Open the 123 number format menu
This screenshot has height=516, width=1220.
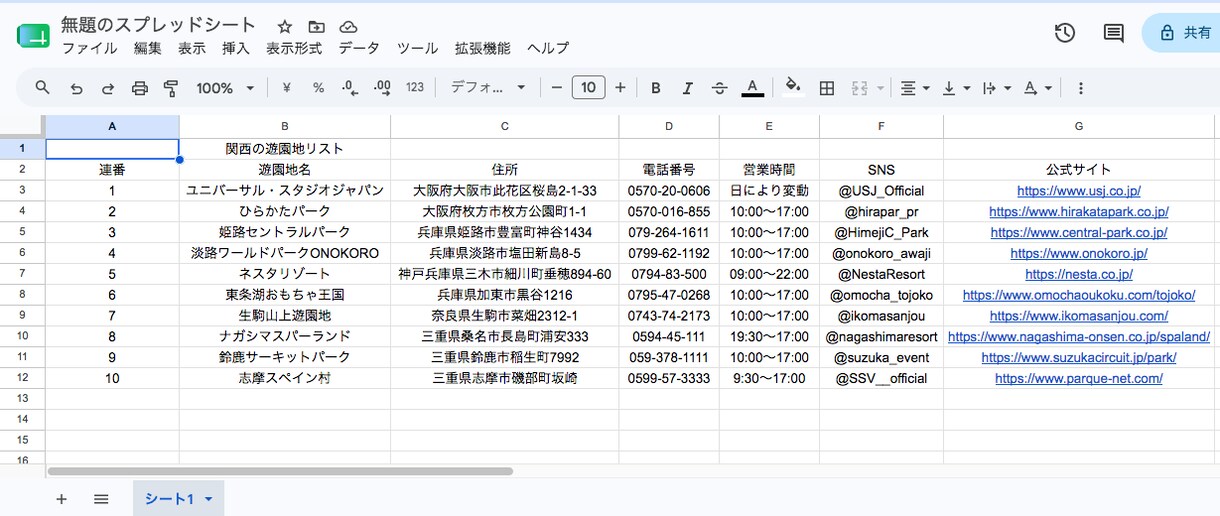click(415, 88)
